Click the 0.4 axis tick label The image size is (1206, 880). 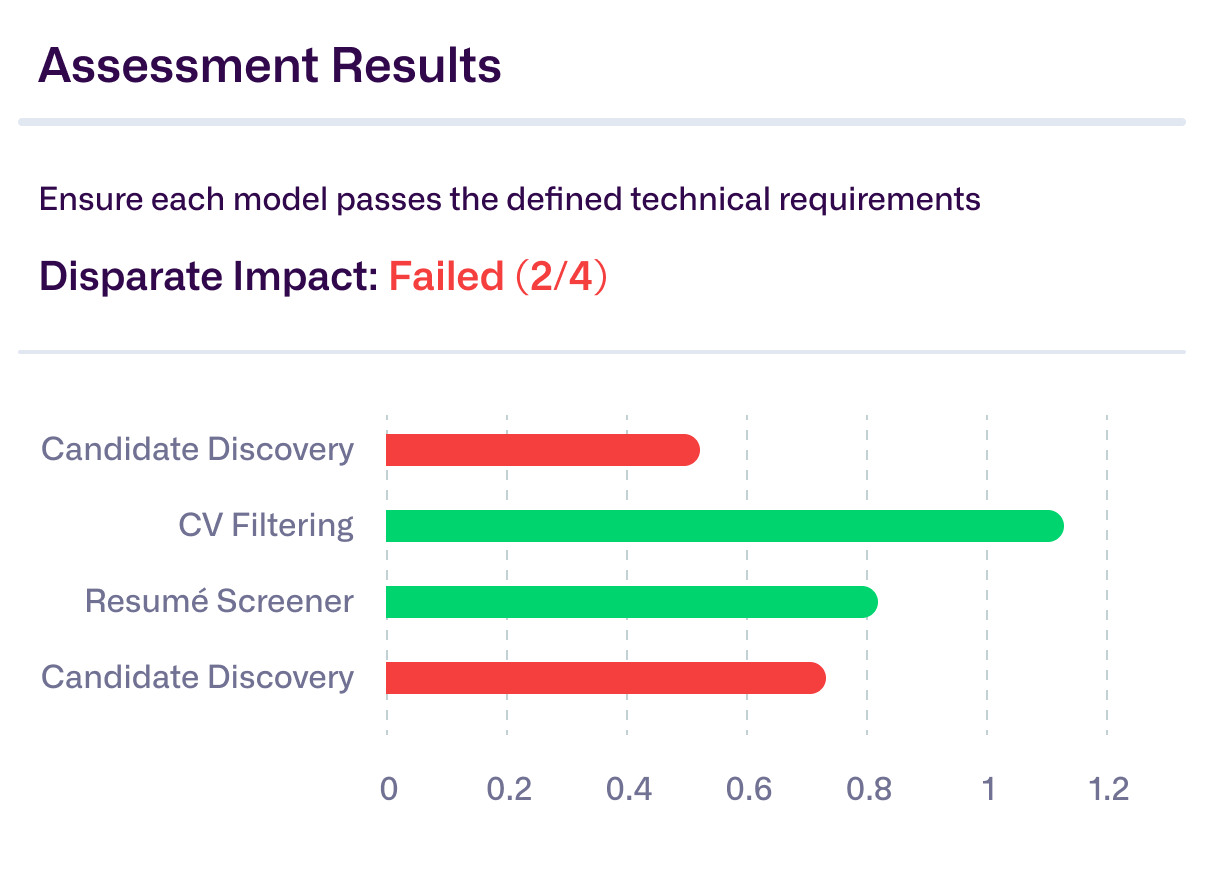pyautogui.click(x=628, y=789)
